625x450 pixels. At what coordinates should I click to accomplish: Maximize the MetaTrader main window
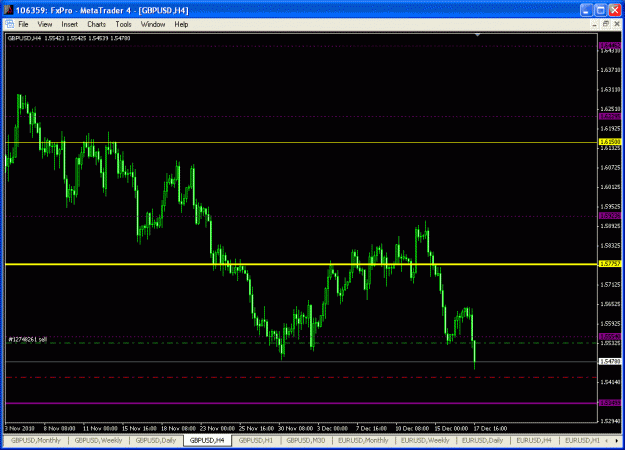(x=600, y=10)
